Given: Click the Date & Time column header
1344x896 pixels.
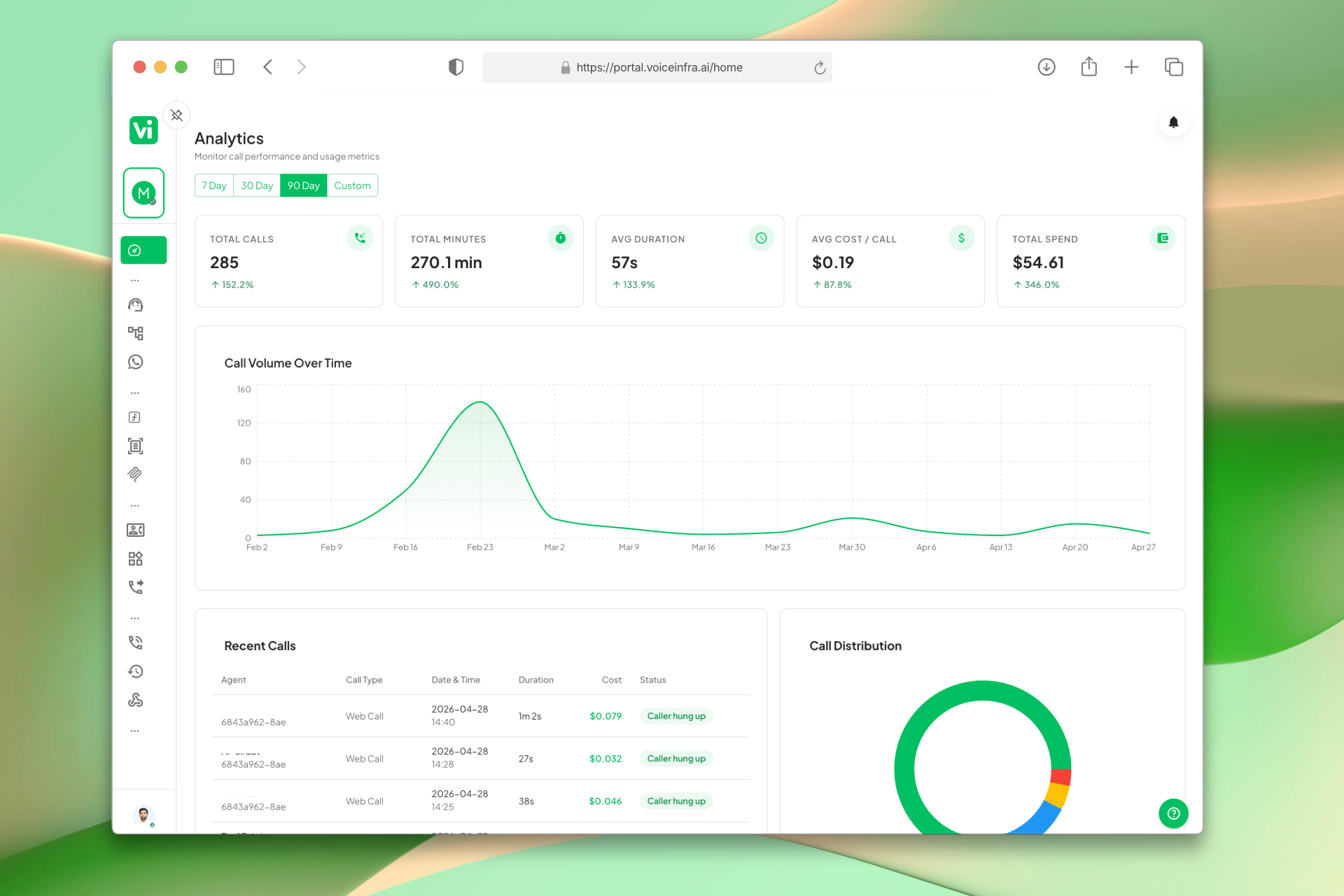Looking at the screenshot, I should 456,680.
